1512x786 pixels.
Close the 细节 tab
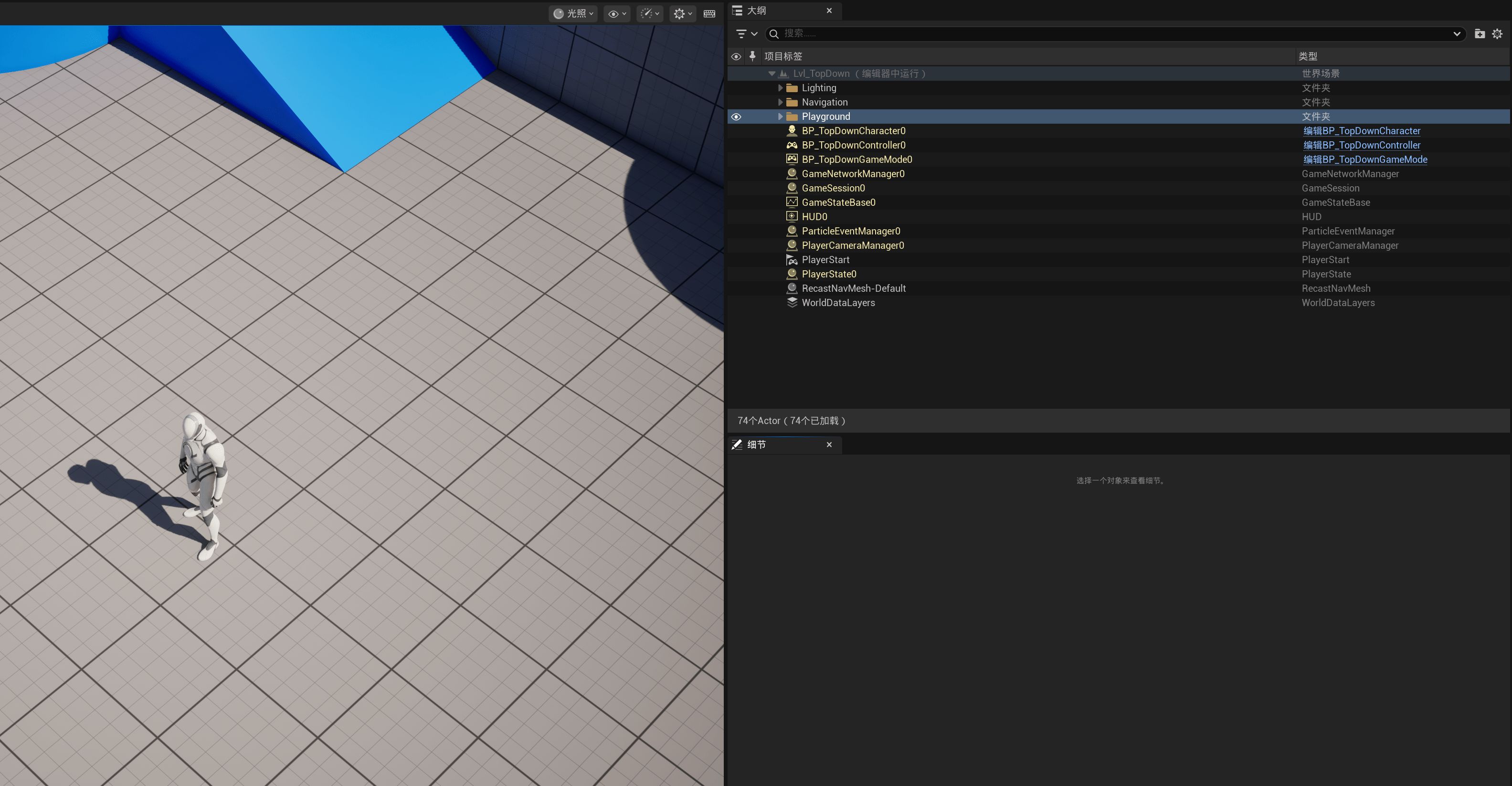pyautogui.click(x=829, y=445)
